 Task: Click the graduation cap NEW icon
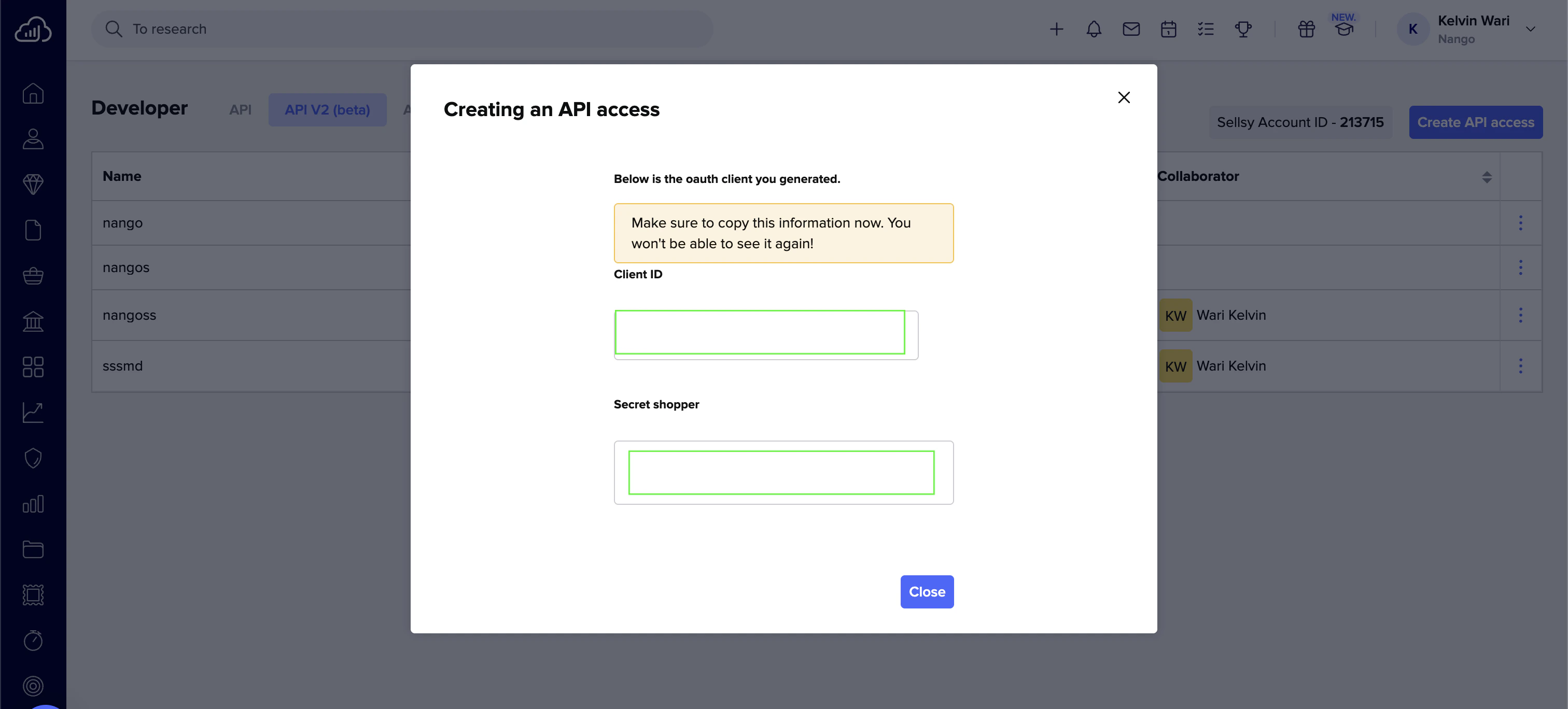coord(1344,29)
